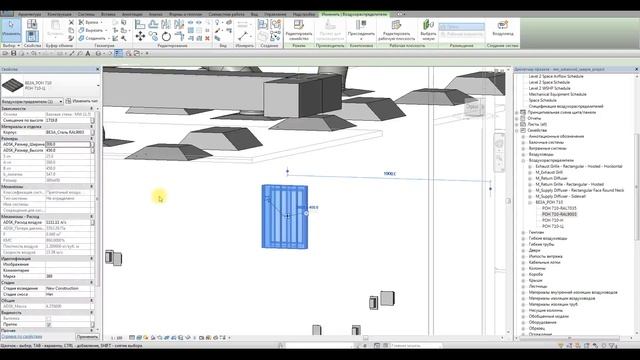Close the Project Browser panel
This screenshot has width=640, height=360.
click(x=637, y=69)
